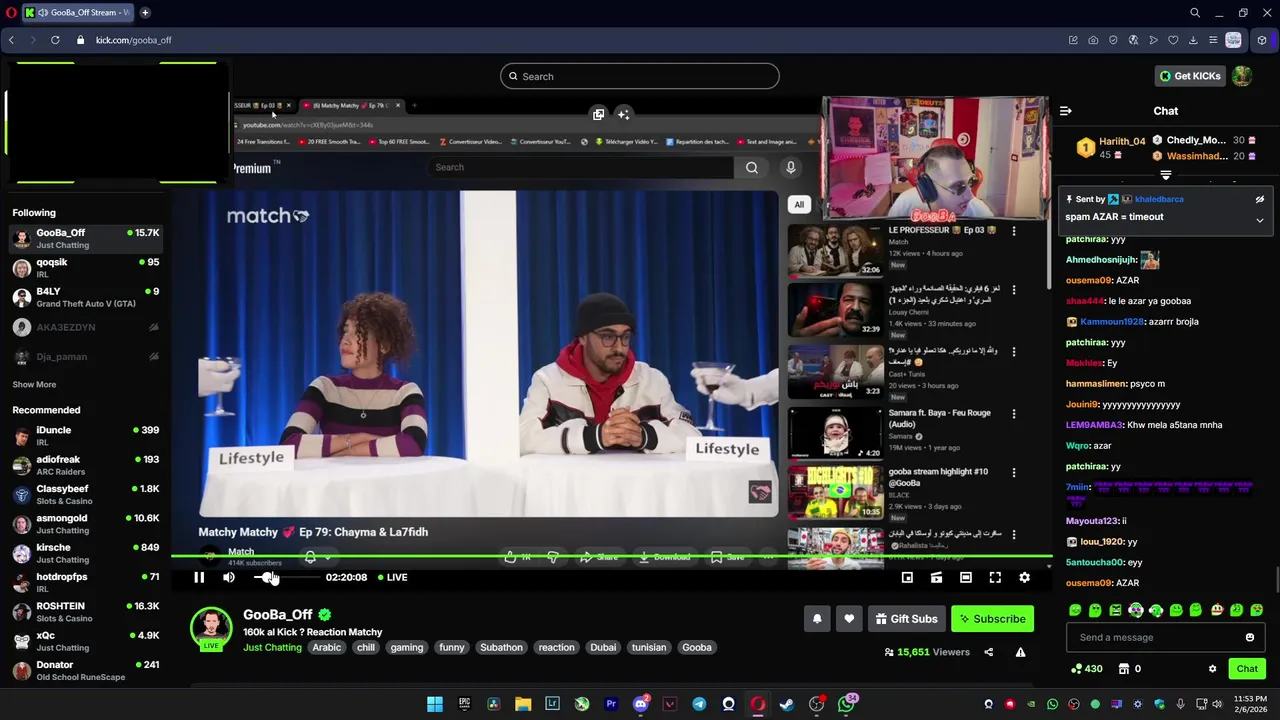Select the GooBa_Off Stream browser tab
Viewport: 1280px width, 720px height.
click(77, 13)
